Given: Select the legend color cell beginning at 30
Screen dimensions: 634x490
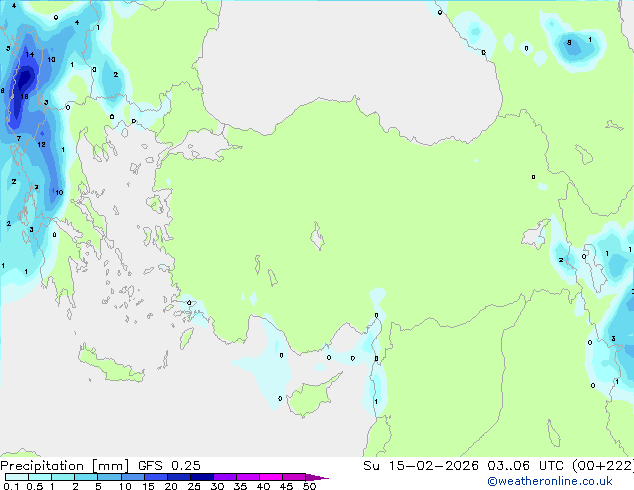Looking at the screenshot, I should [x=225, y=477].
